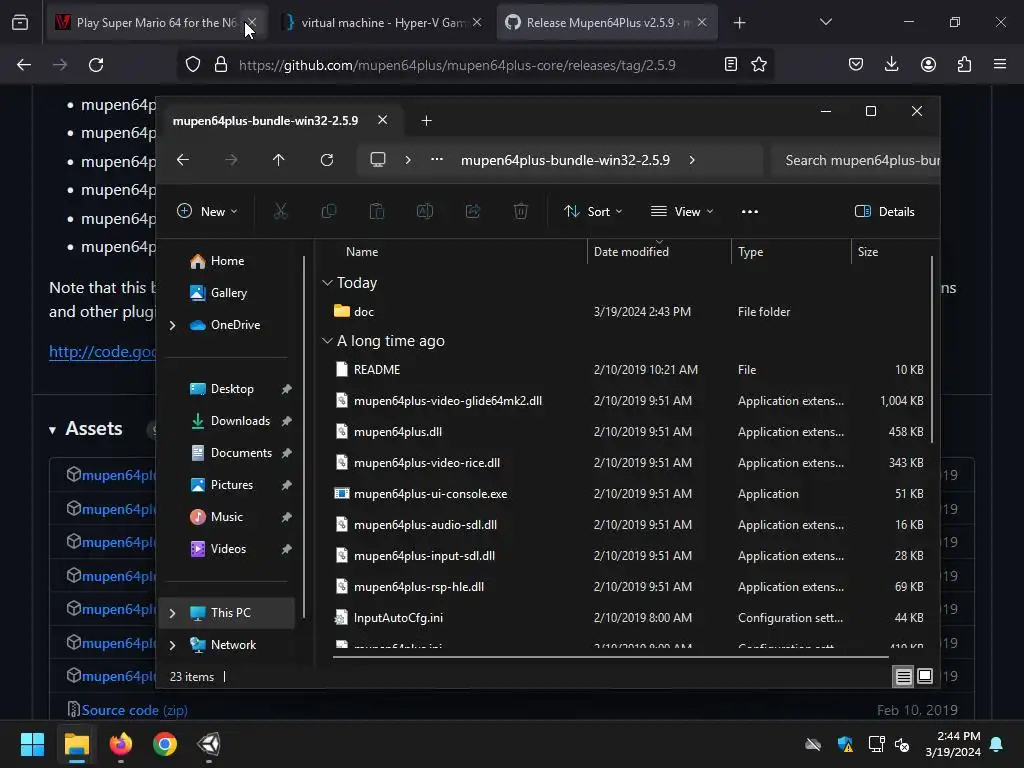This screenshot has width=1024, height=768.
Task: Select mupen64plus-ui-console.exe file
Action: pos(430,494)
